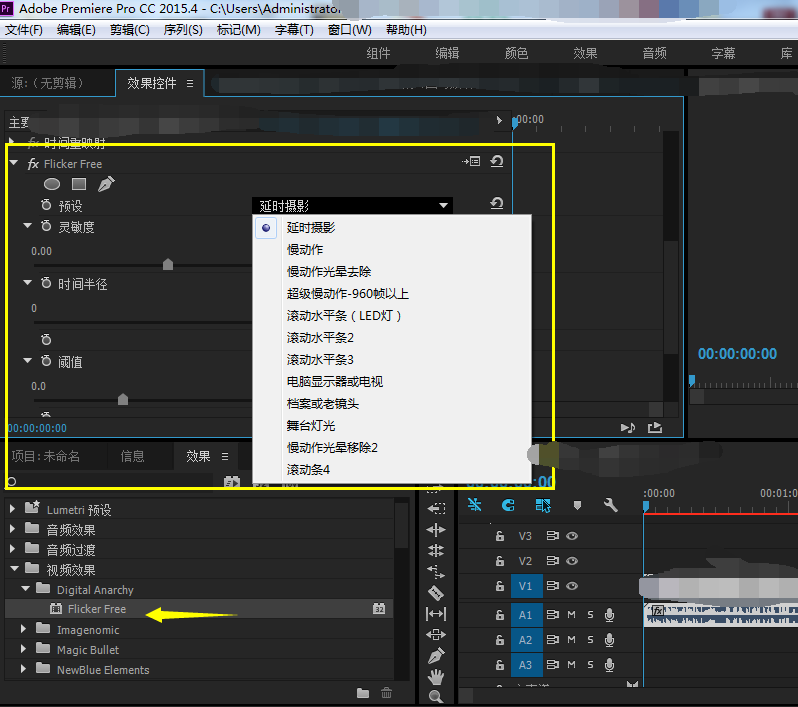Switch to the 颜色 workspace
Screen dimensions: 798x707
coord(516,53)
